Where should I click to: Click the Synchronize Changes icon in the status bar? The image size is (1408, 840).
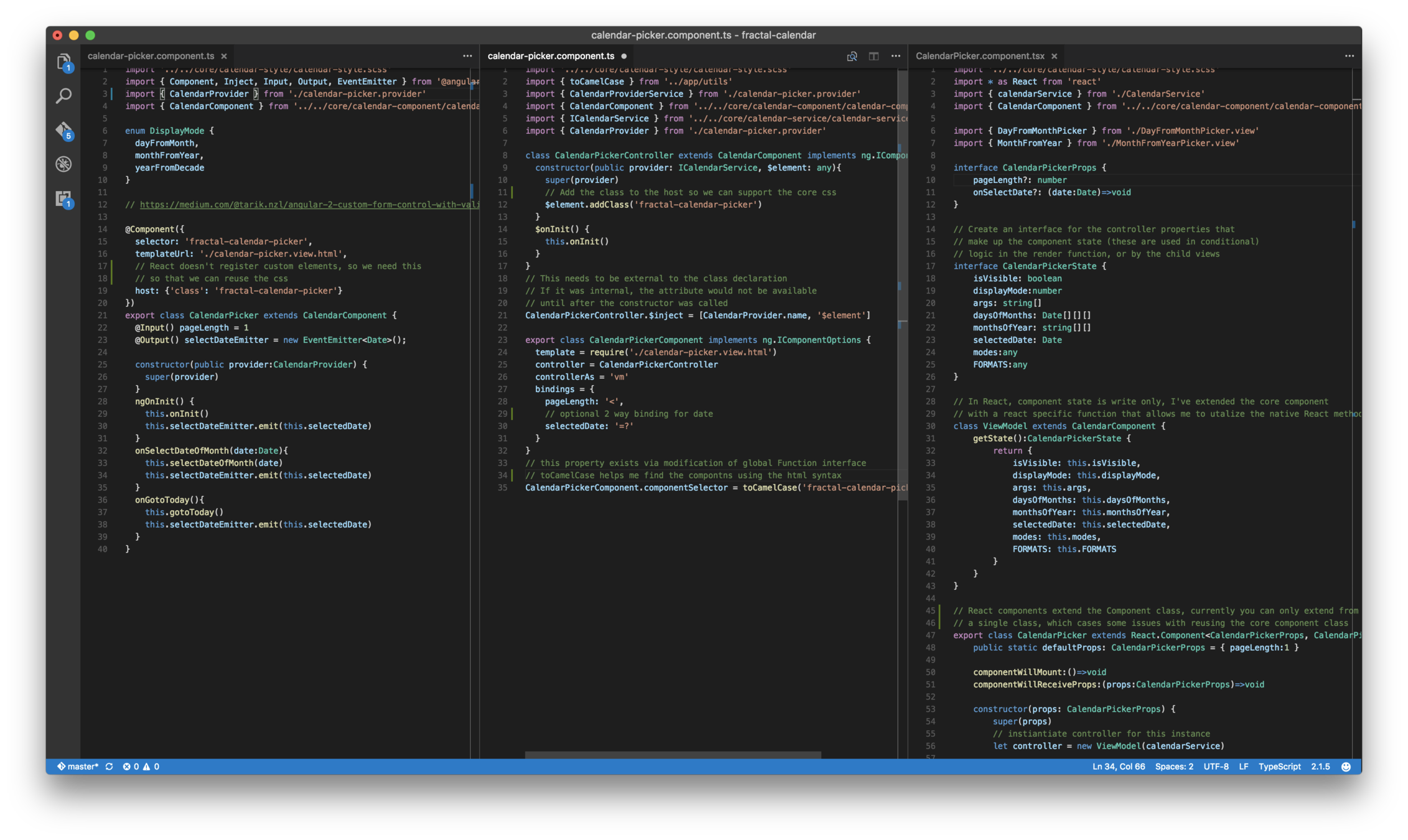(109, 767)
